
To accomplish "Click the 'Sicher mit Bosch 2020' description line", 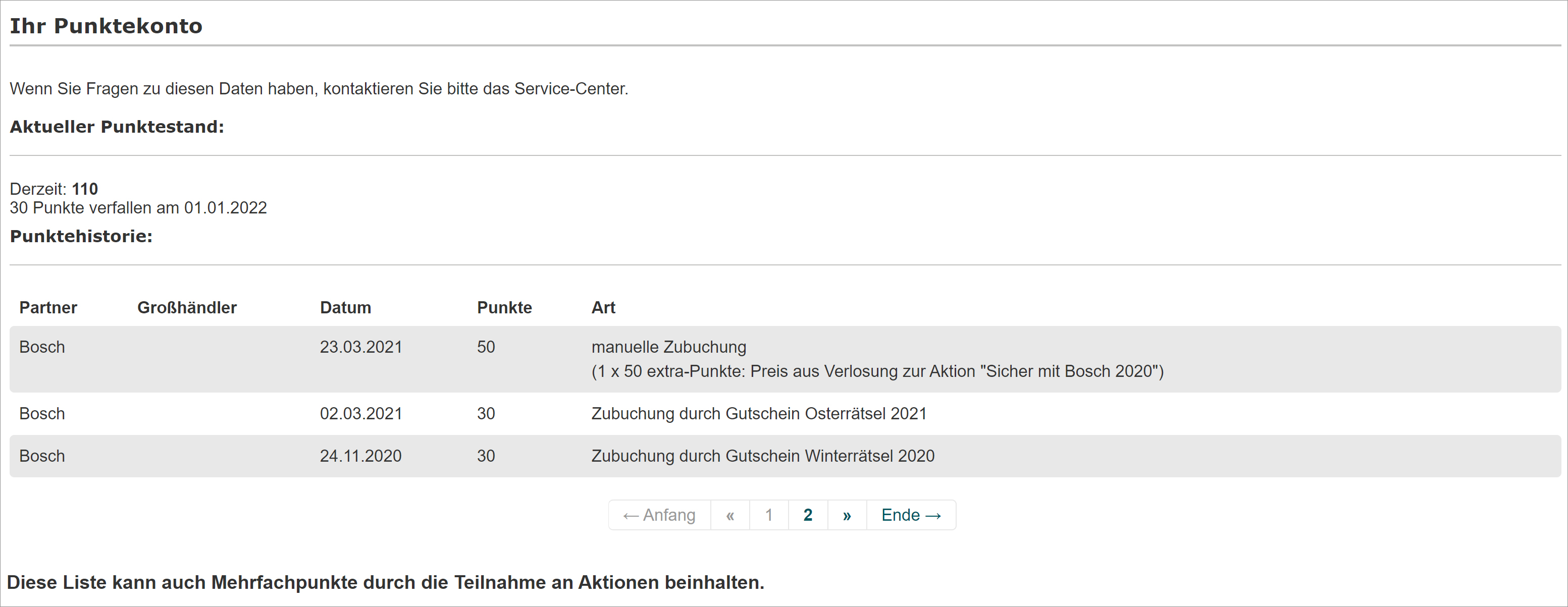I will (x=877, y=371).
